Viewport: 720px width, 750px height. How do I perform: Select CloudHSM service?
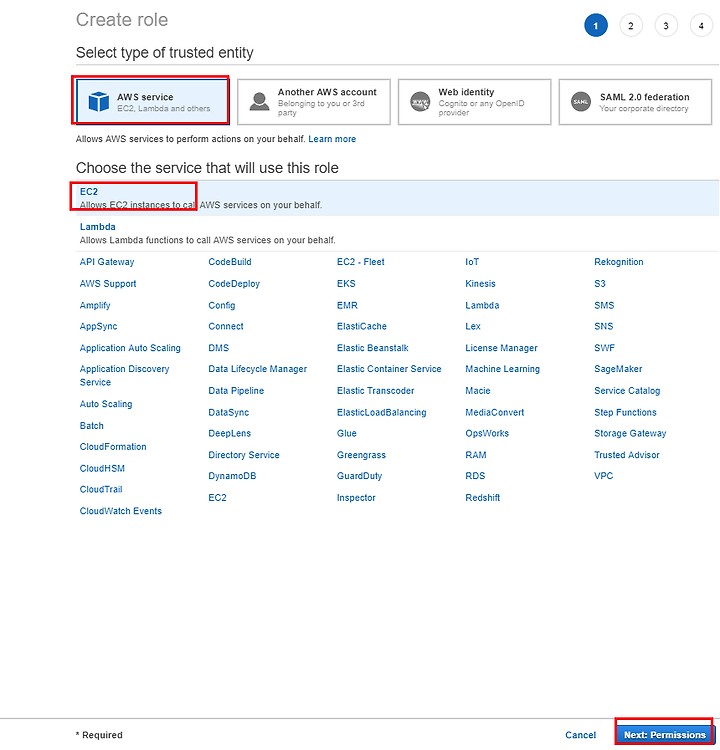(x=102, y=468)
